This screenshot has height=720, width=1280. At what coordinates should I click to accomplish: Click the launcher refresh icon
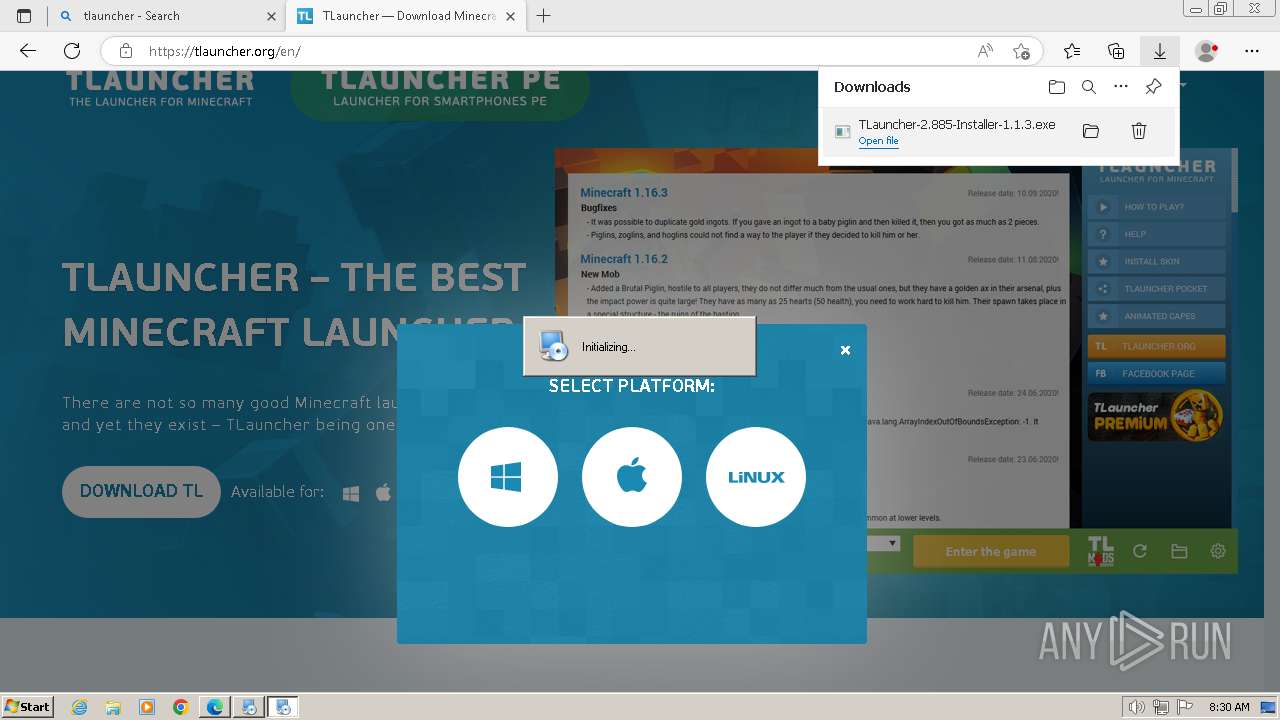click(x=1139, y=551)
